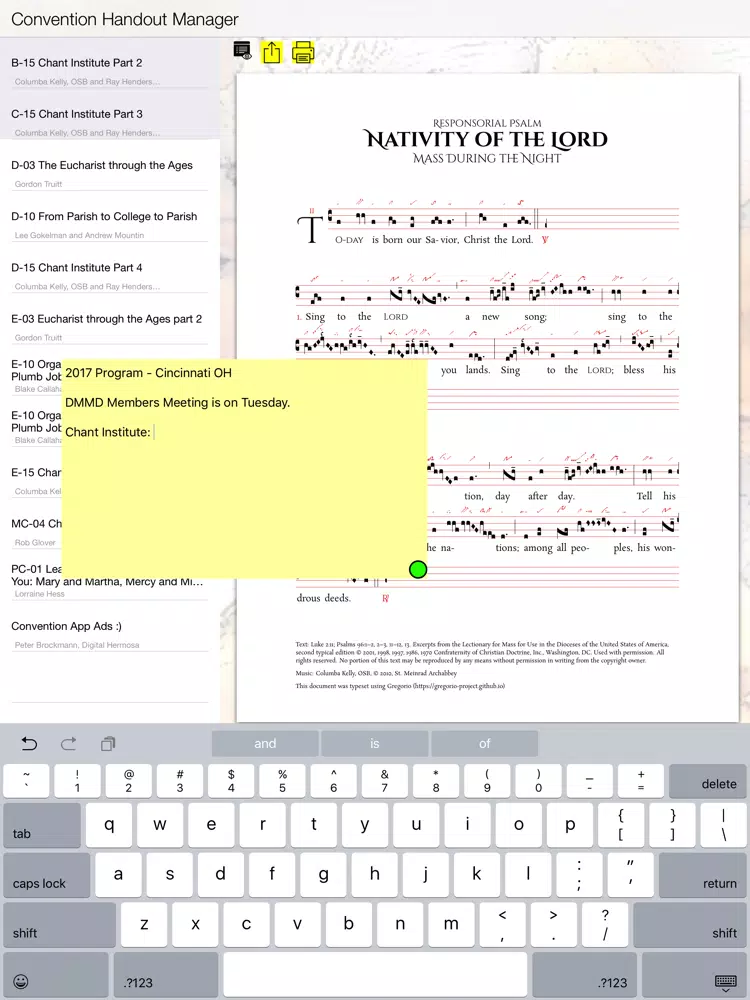
Task: Toggle the document view eye icon
Action: click(x=242, y=51)
